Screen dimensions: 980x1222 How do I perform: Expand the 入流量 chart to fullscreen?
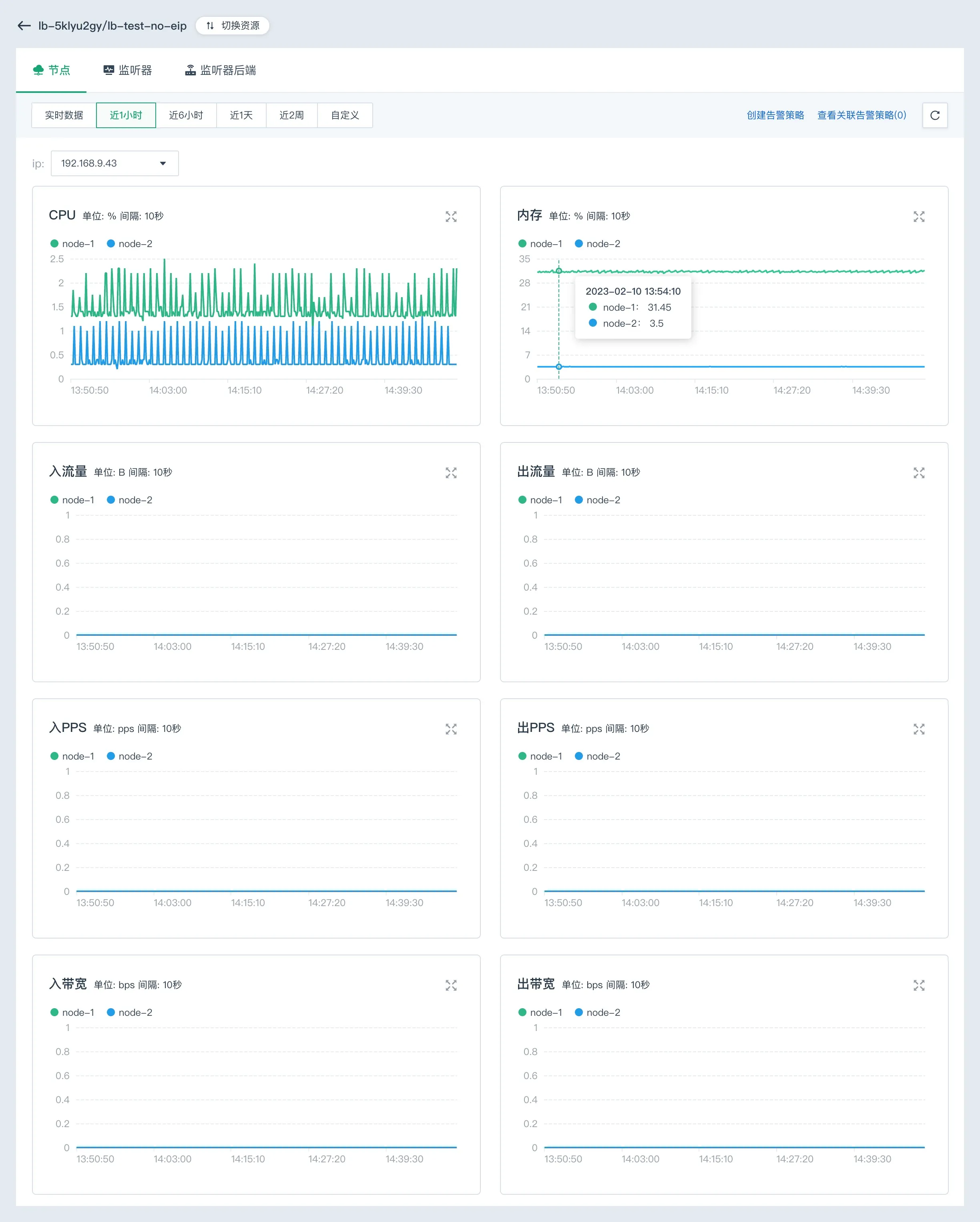[x=451, y=473]
